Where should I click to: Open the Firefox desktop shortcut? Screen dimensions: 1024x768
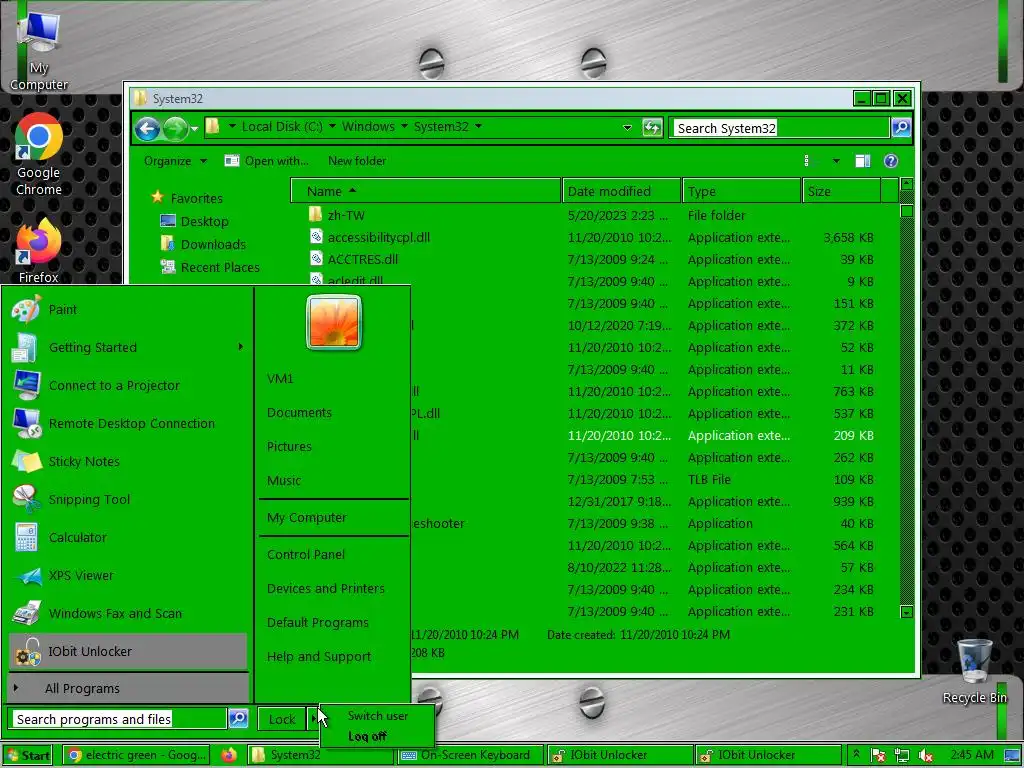click(39, 252)
